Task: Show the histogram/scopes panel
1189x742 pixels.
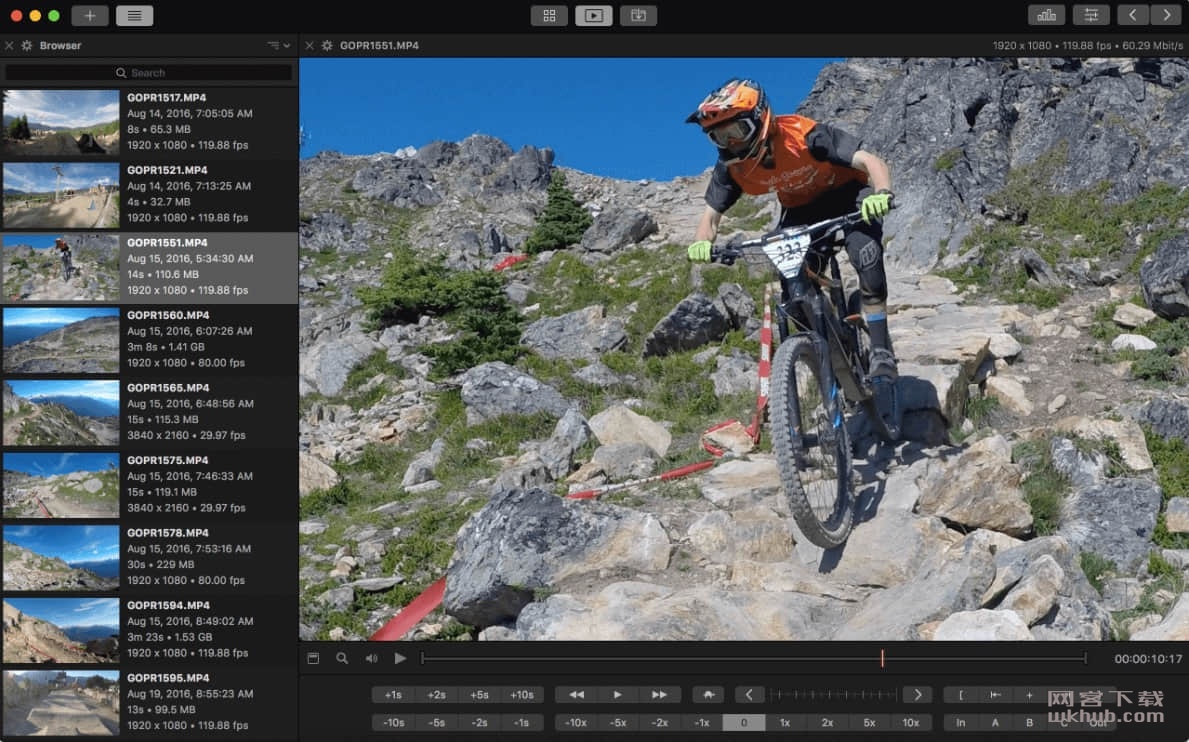Action: (x=1046, y=15)
